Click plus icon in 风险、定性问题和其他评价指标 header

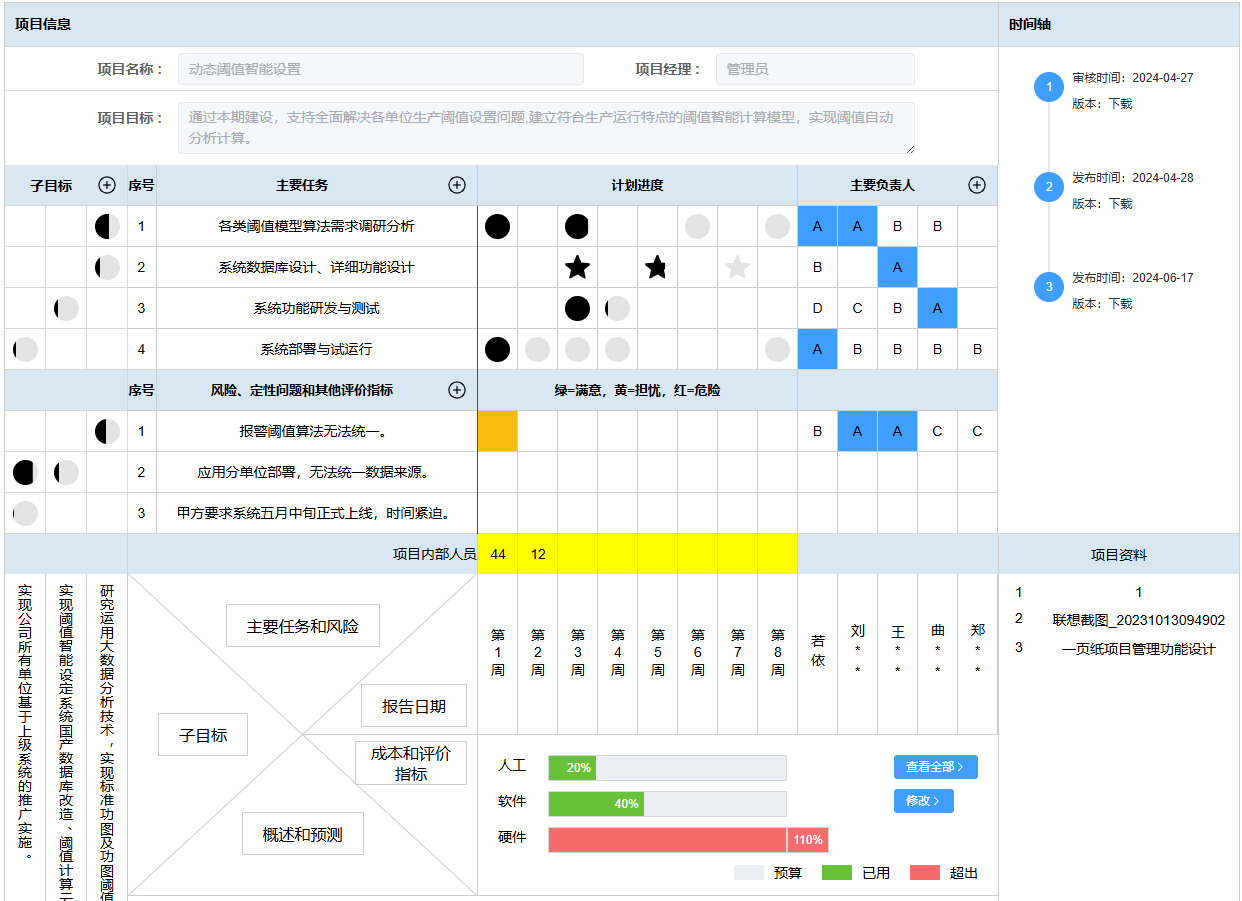tap(457, 390)
